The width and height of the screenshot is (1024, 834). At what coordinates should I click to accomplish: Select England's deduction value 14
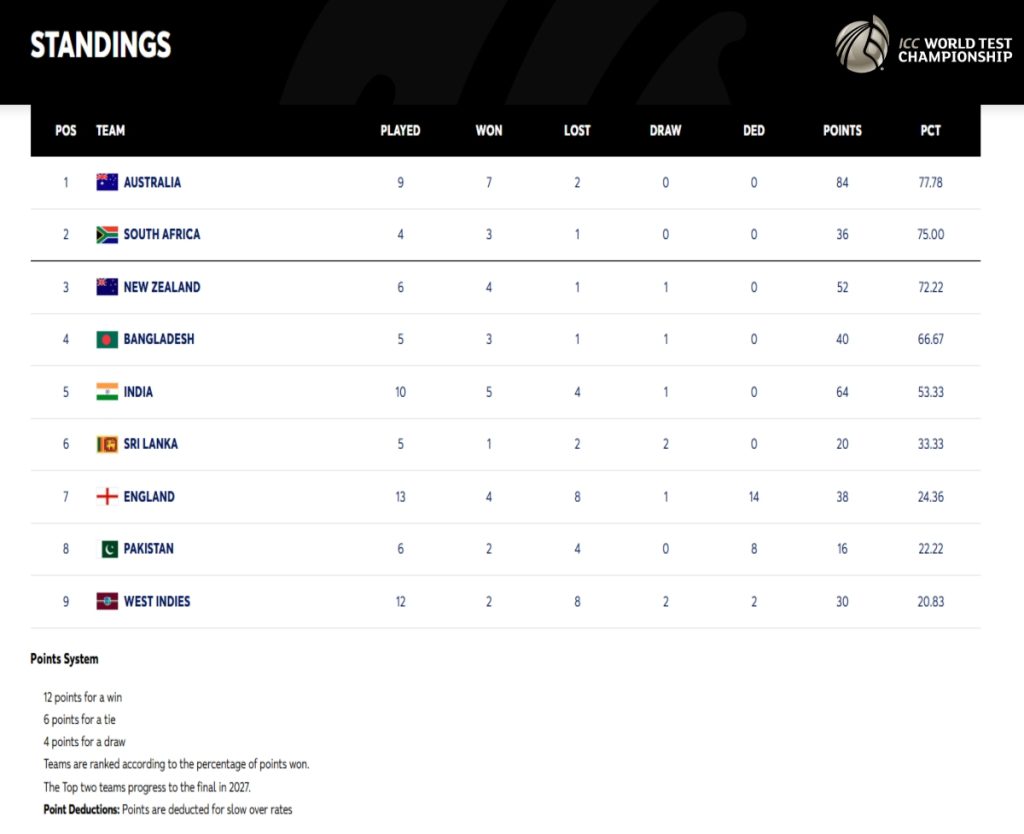[754, 497]
